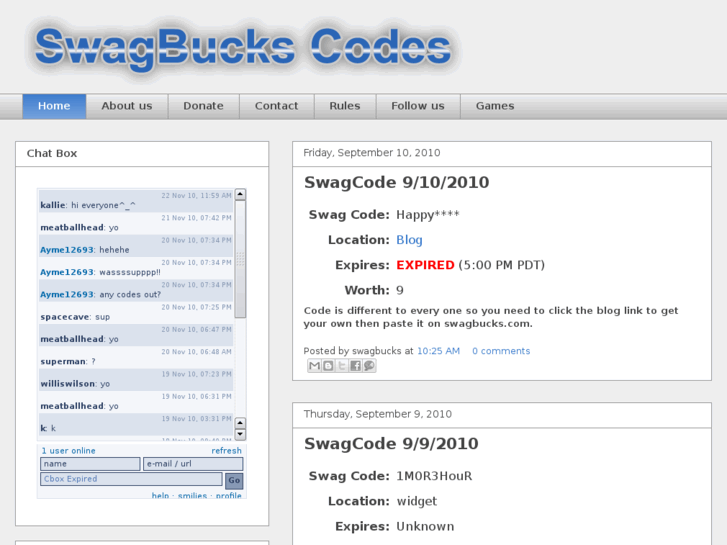Click Ayme12693 in 'wassssupppp!!' message
The height and width of the screenshot is (545, 727).
pos(67,272)
